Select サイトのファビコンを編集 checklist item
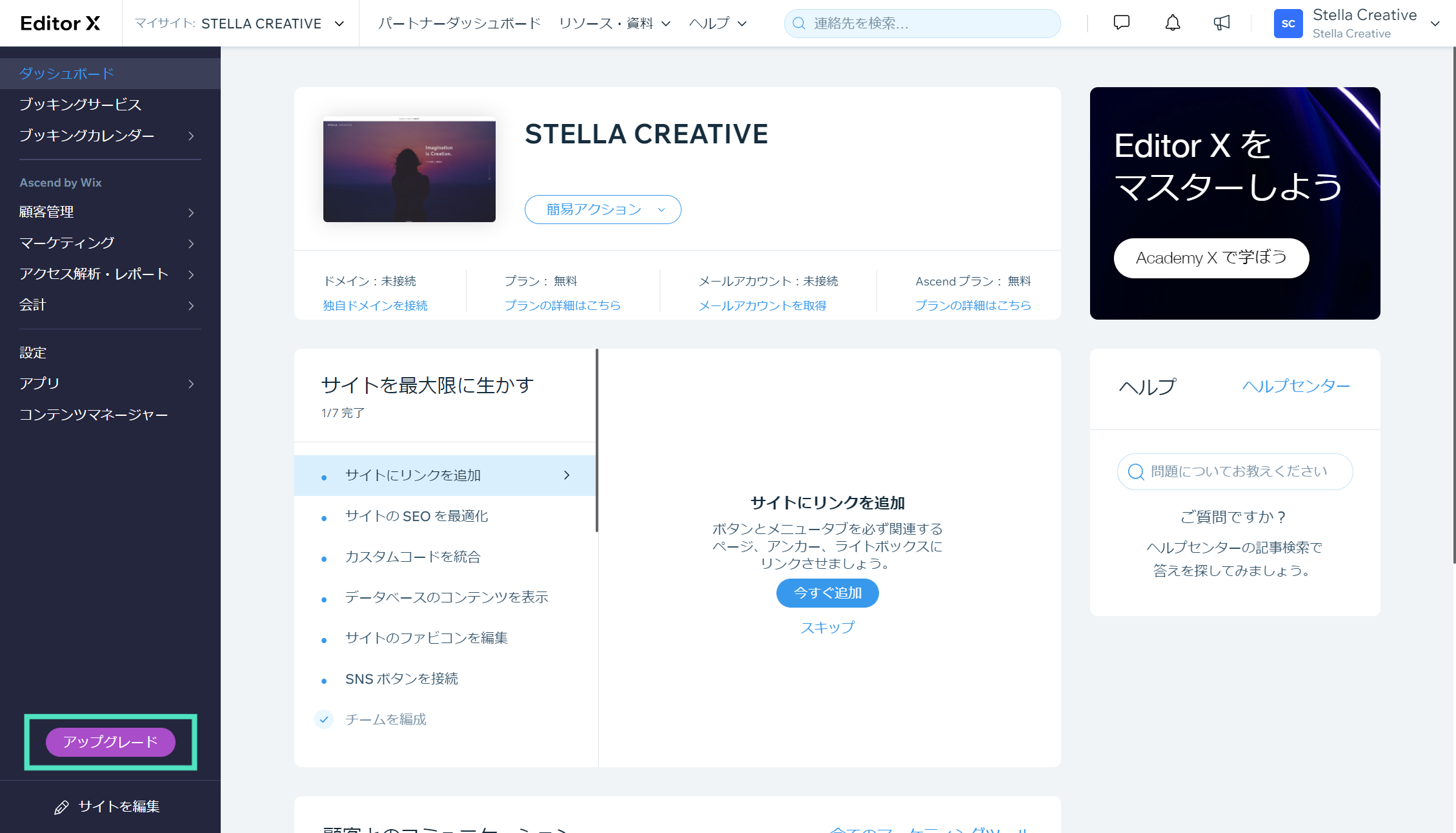This screenshot has width=1456, height=833. click(445, 638)
